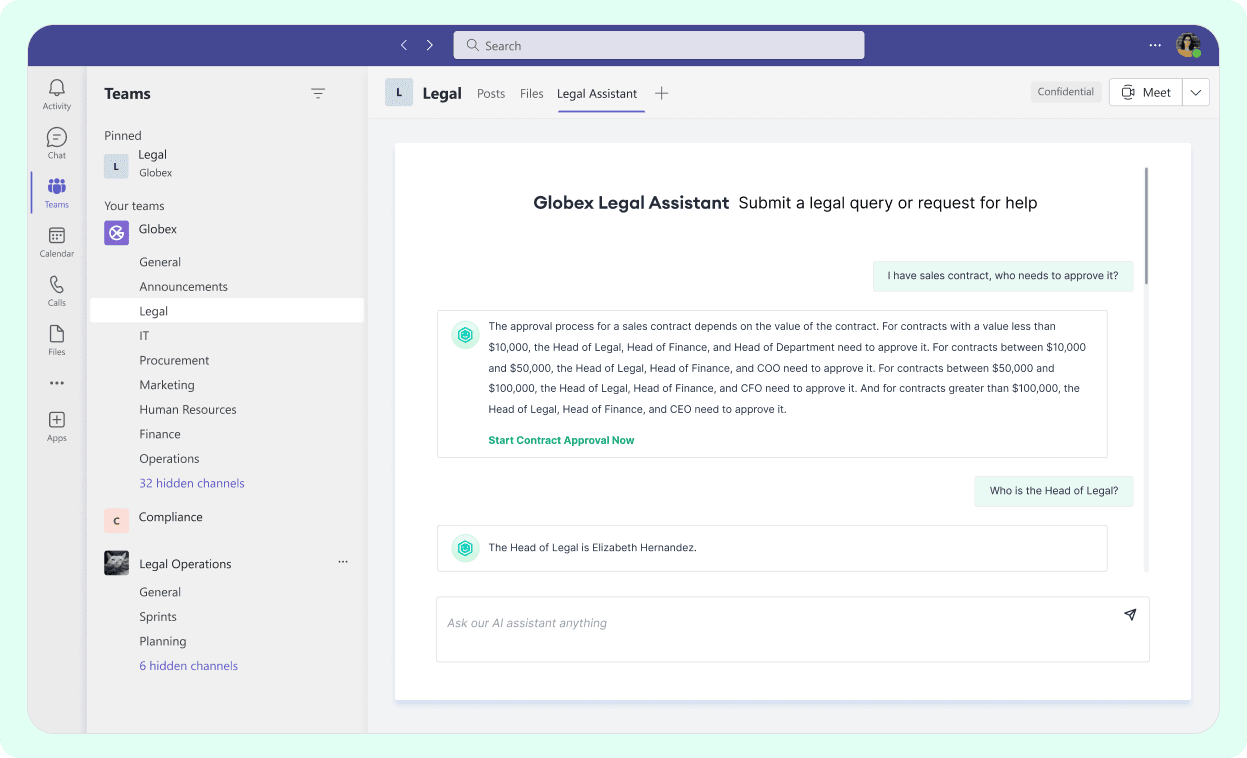Viewport: 1247px width, 758px height.
Task: Open the Planning channel
Action: tap(163, 642)
